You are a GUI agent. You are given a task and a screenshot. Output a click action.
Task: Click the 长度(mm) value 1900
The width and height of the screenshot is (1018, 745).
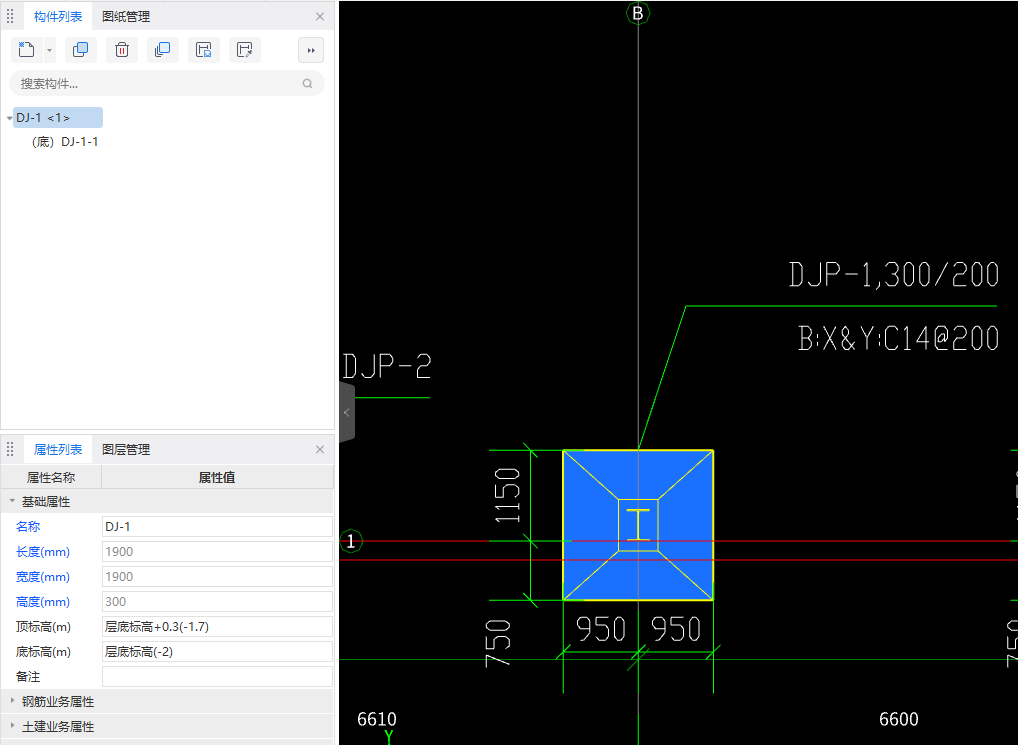[x=217, y=552]
